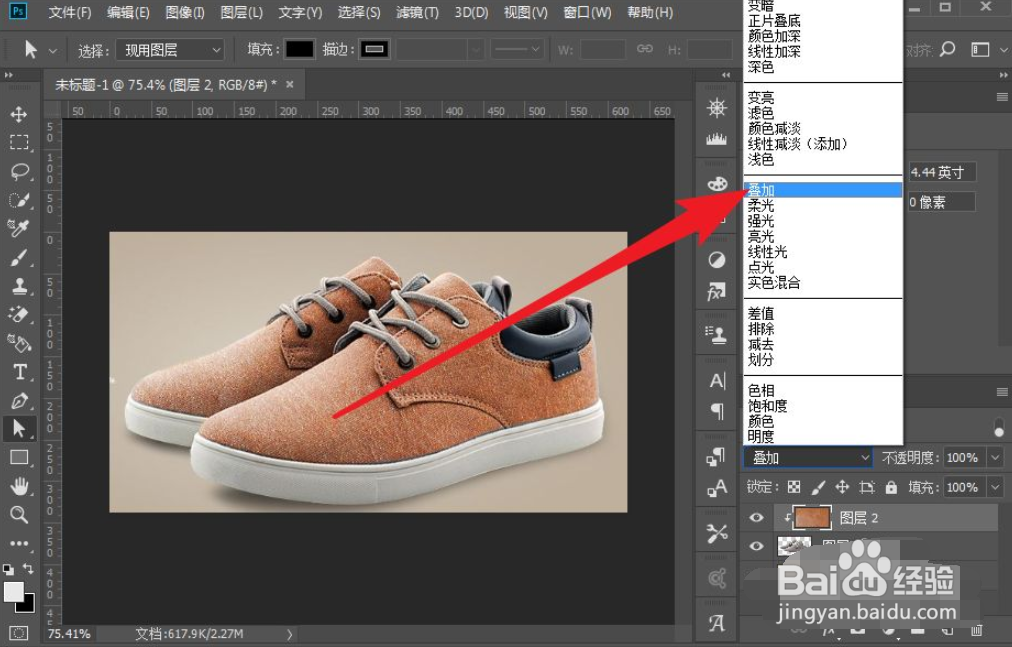The width and height of the screenshot is (1012, 647).
Task: Toggle artboard nesting lock icon
Action: [867, 487]
